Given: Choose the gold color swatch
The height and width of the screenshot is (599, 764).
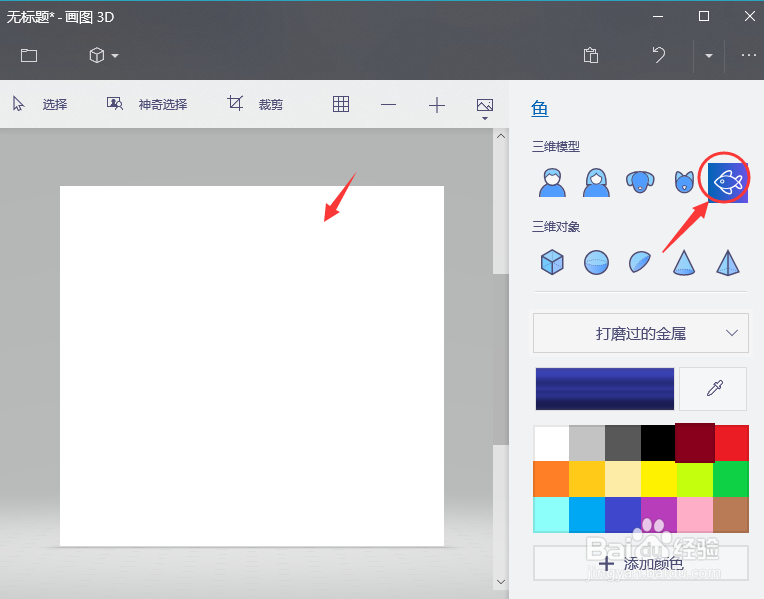Looking at the screenshot, I should point(587,479).
